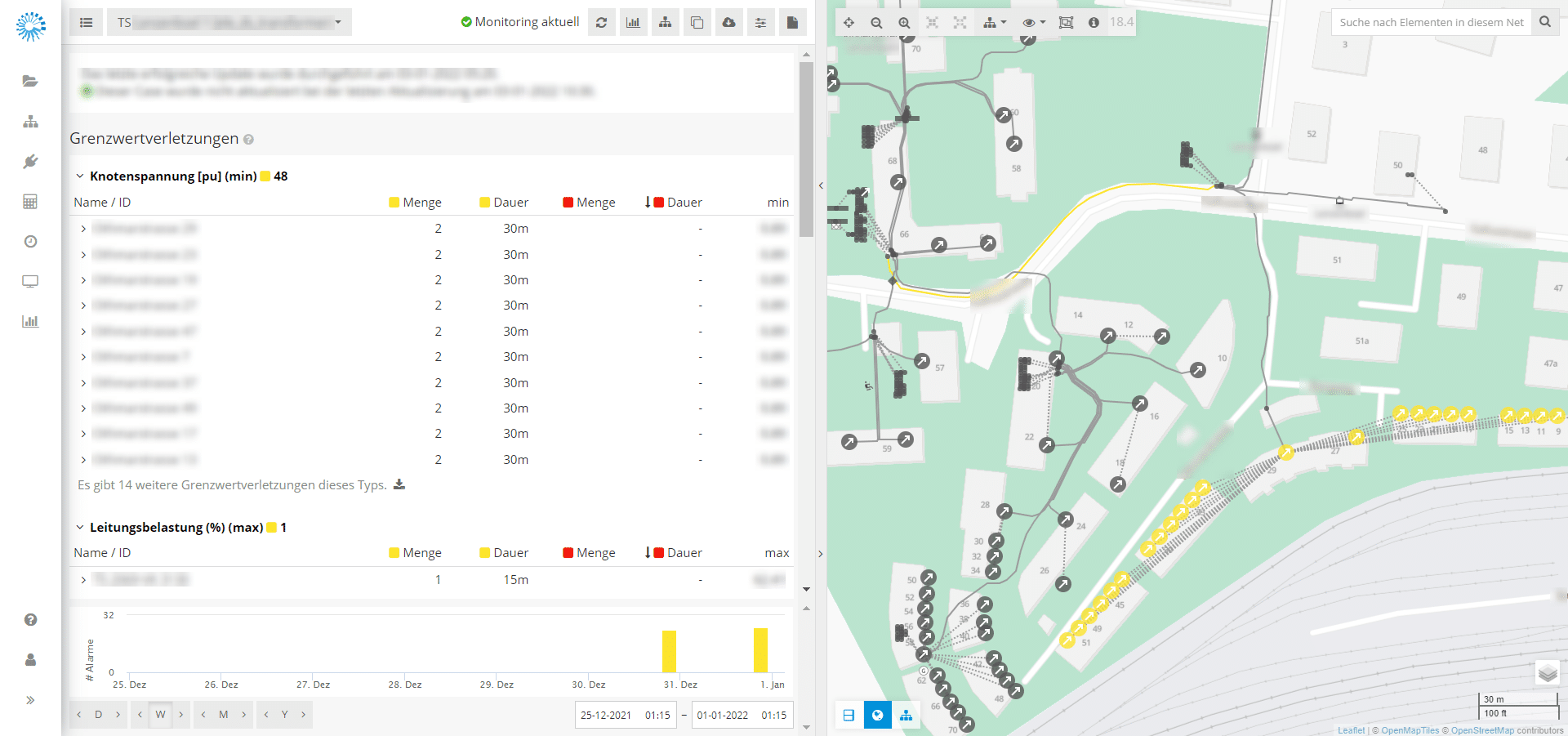The width and height of the screenshot is (1568, 736).
Task: Switch to geographic globe map view
Action: click(877, 716)
